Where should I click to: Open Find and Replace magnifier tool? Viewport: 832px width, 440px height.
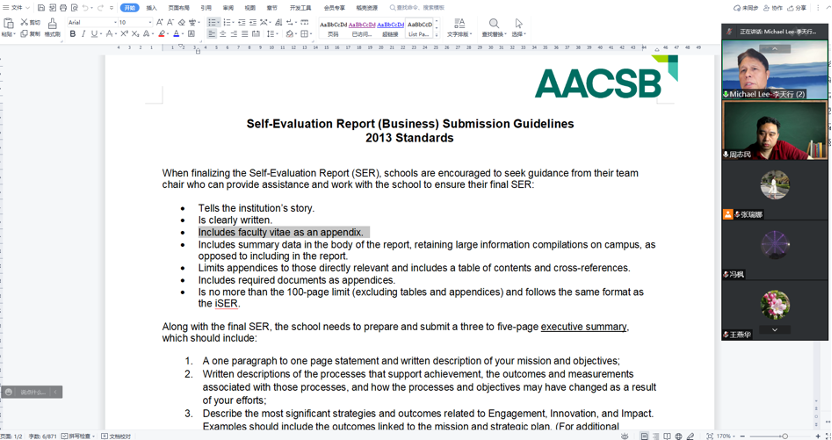click(x=493, y=24)
